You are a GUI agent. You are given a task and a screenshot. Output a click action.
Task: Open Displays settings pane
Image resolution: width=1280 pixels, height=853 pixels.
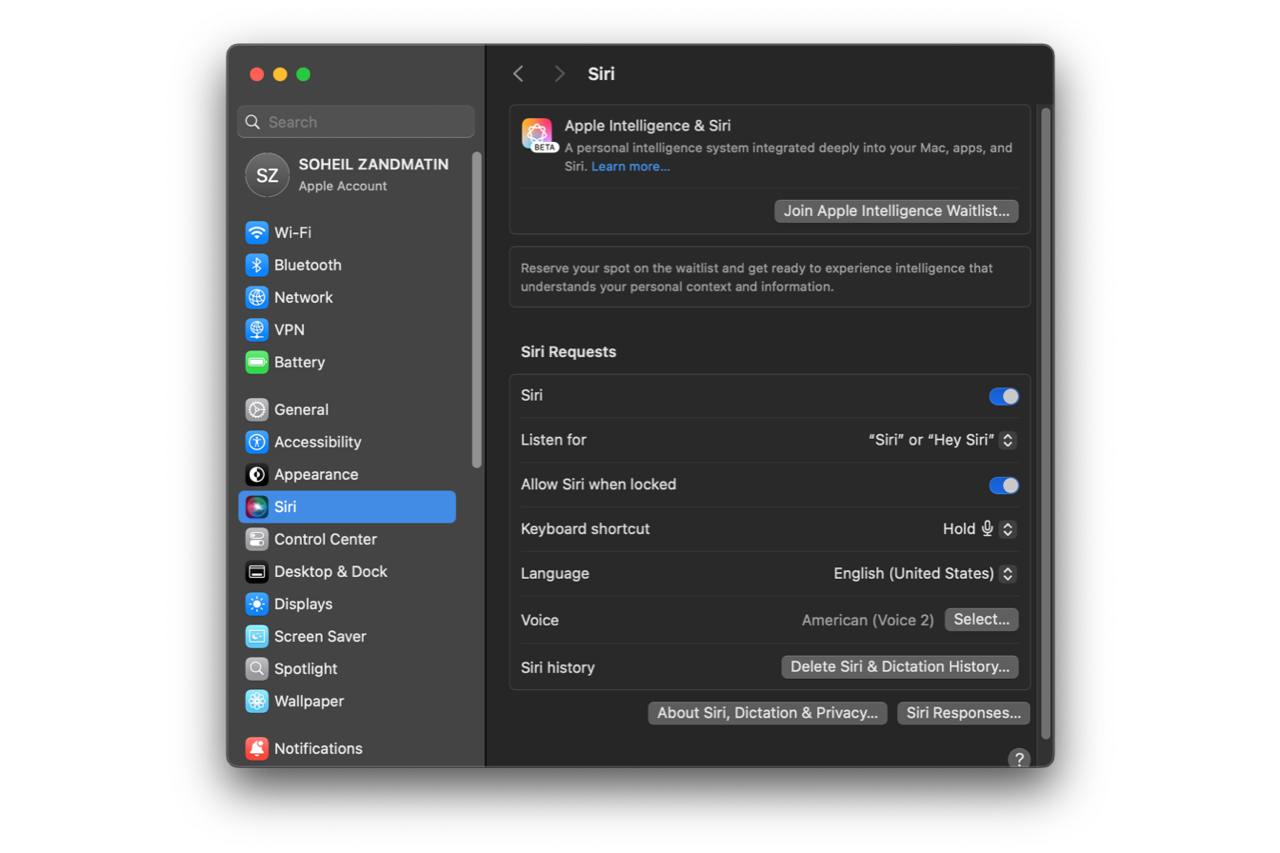pyautogui.click(x=347, y=604)
